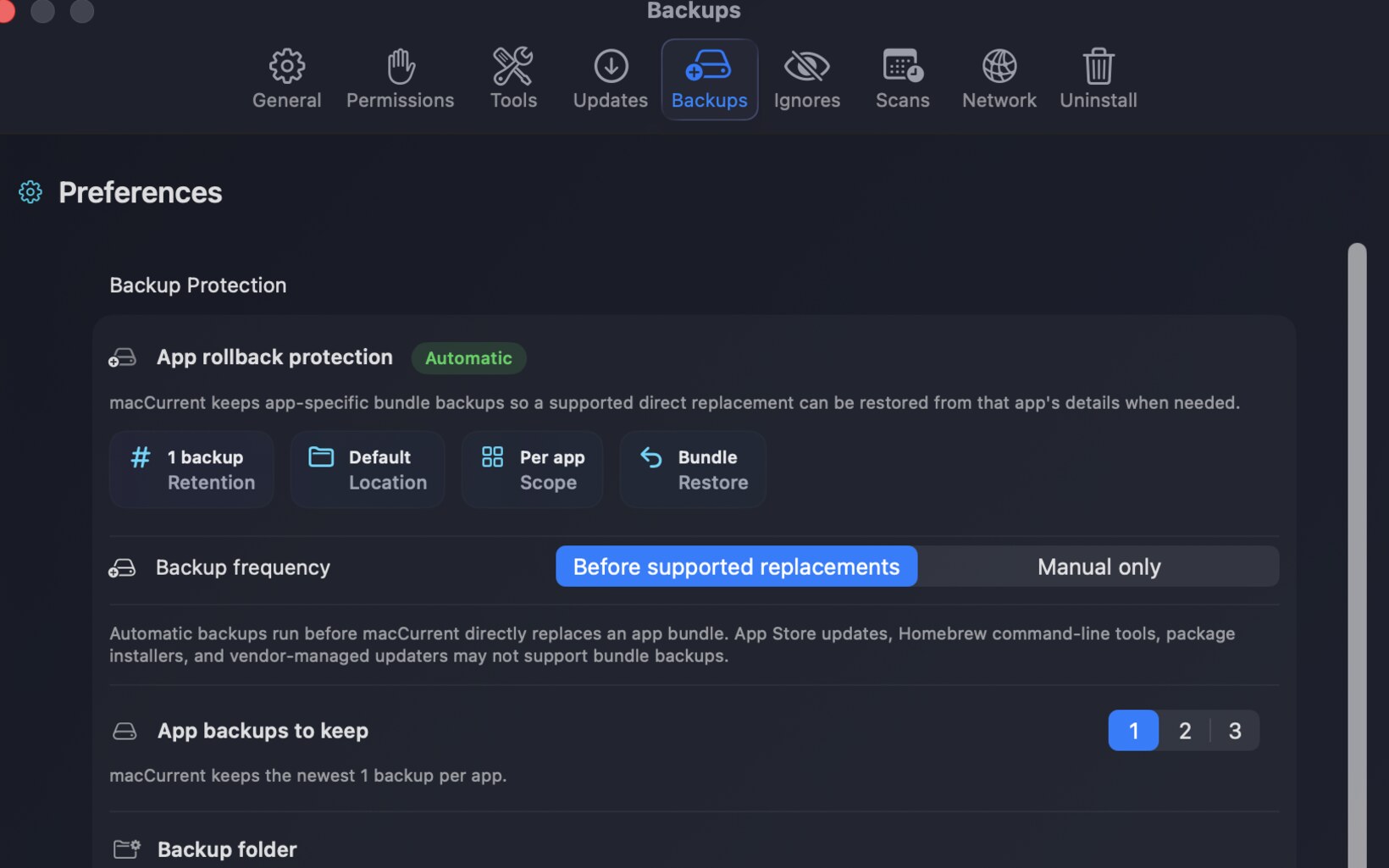Image resolution: width=1389 pixels, height=868 pixels.
Task: Click the Preferences gear icon beside heading
Action: point(30,192)
